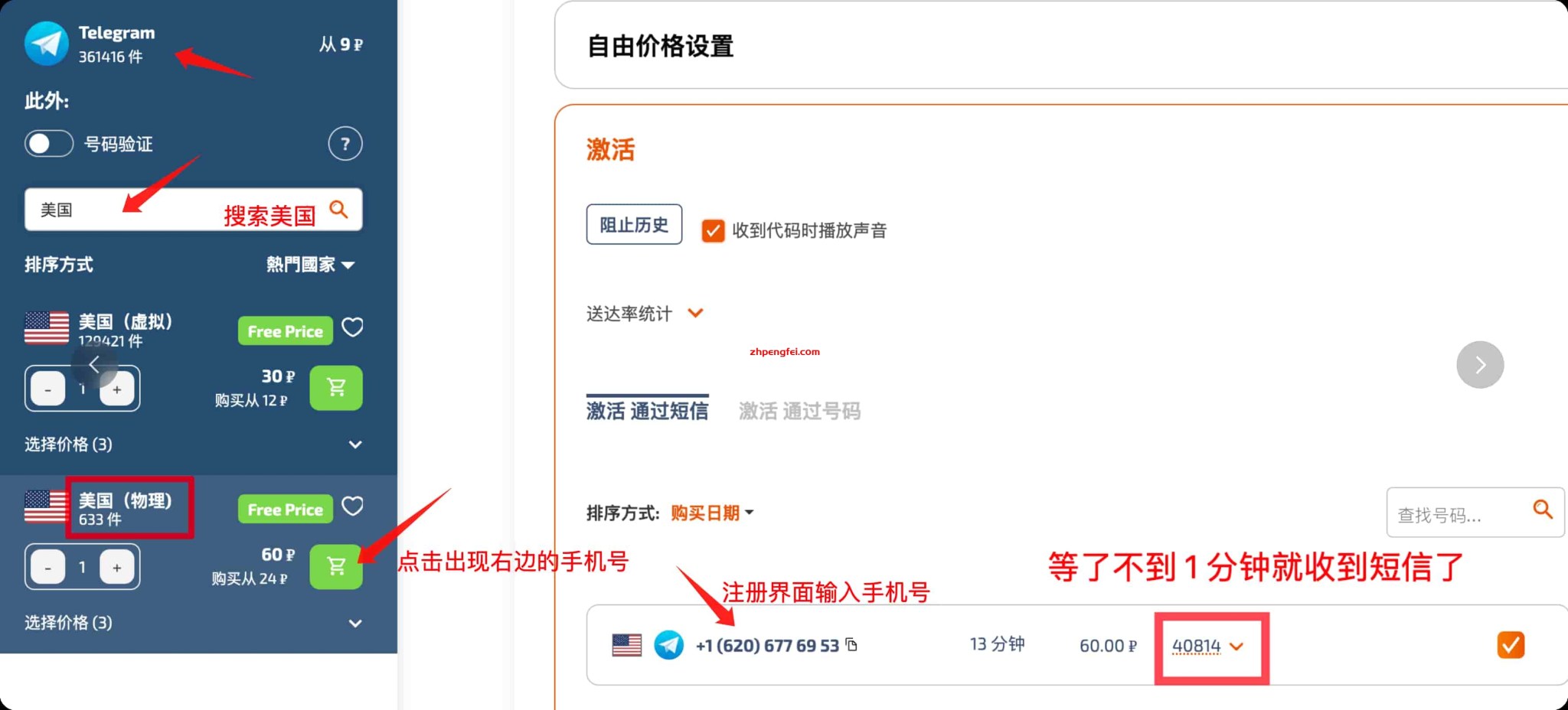Click the 13 分钟 remaining time
Screen dimensions: 1568x710
click(997, 644)
